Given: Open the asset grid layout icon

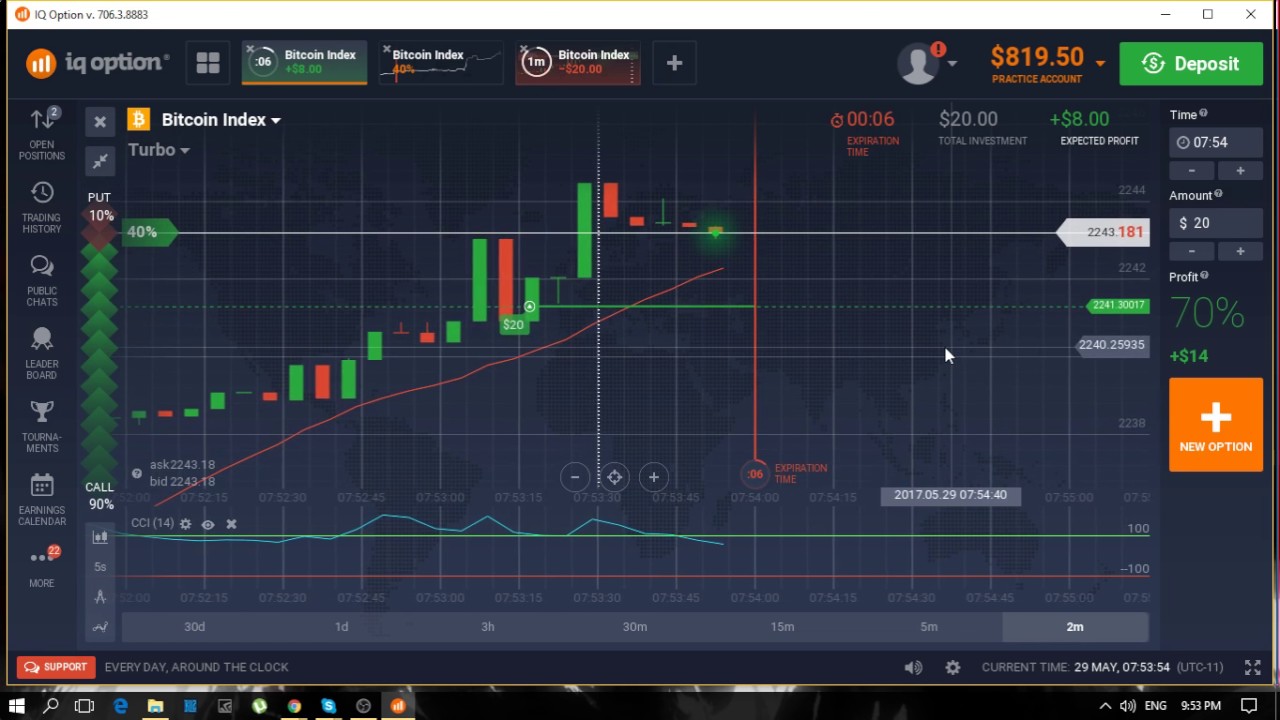Looking at the screenshot, I should tap(208, 63).
